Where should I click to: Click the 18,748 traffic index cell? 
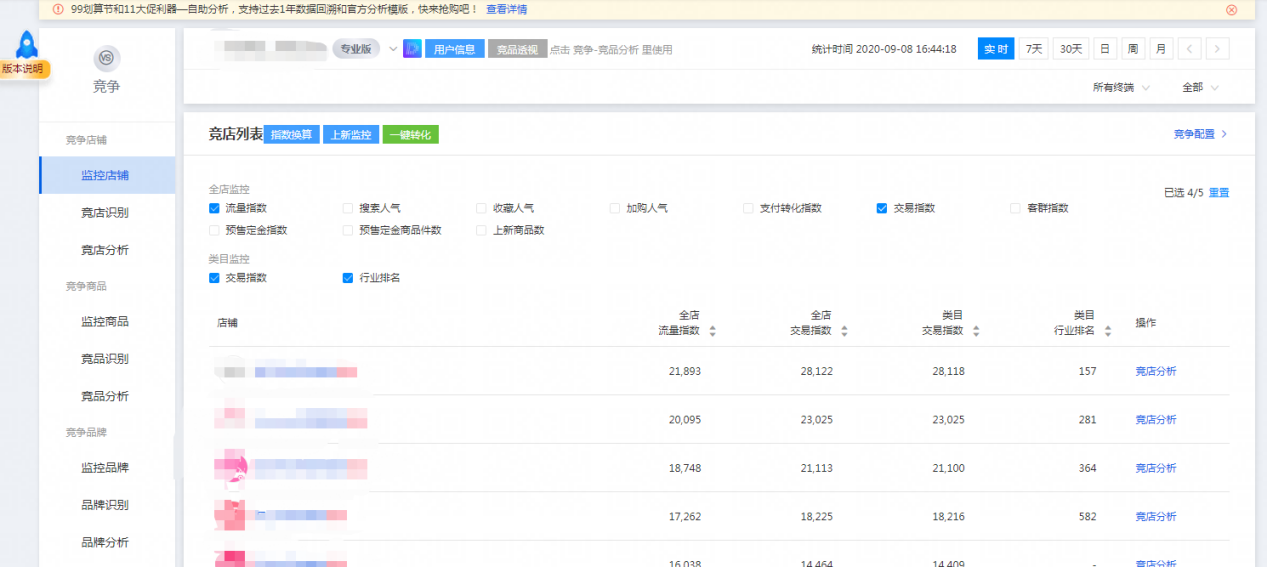[685, 468]
